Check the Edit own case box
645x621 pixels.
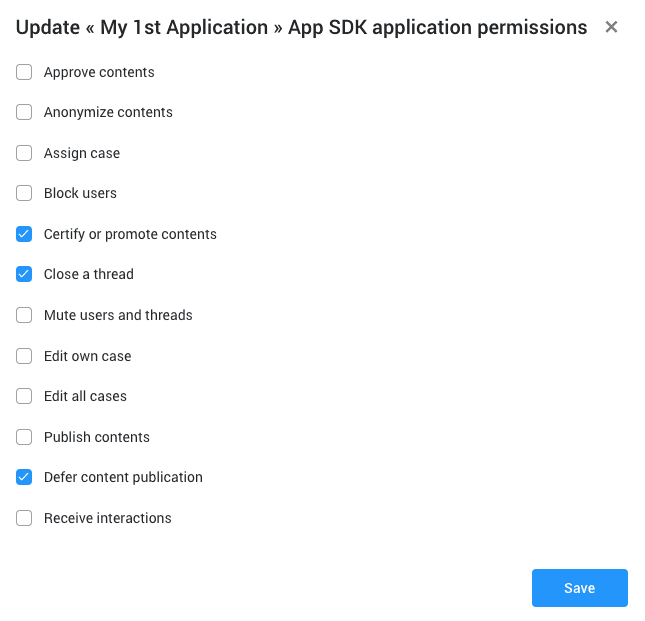point(24,356)
